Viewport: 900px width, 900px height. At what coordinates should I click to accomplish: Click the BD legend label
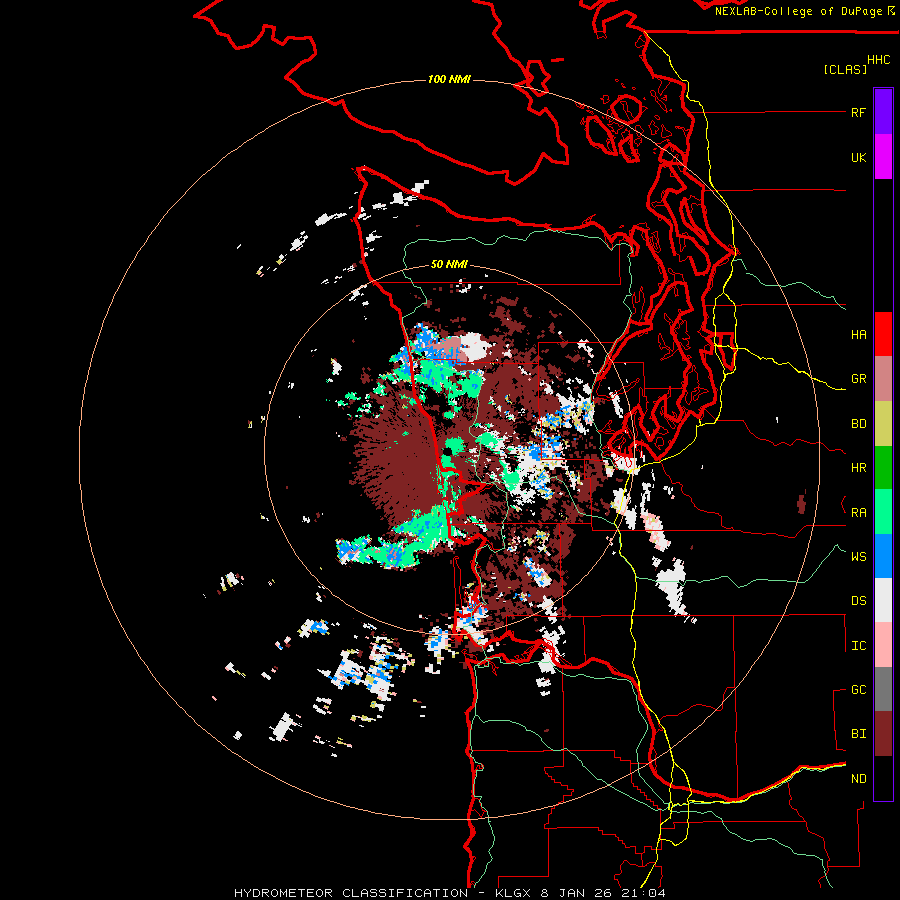tap(858, 424)
